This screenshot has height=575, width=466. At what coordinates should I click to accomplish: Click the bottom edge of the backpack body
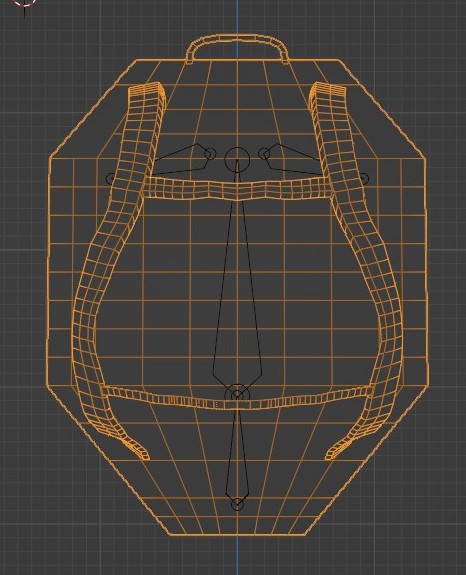tap(237, 535)
